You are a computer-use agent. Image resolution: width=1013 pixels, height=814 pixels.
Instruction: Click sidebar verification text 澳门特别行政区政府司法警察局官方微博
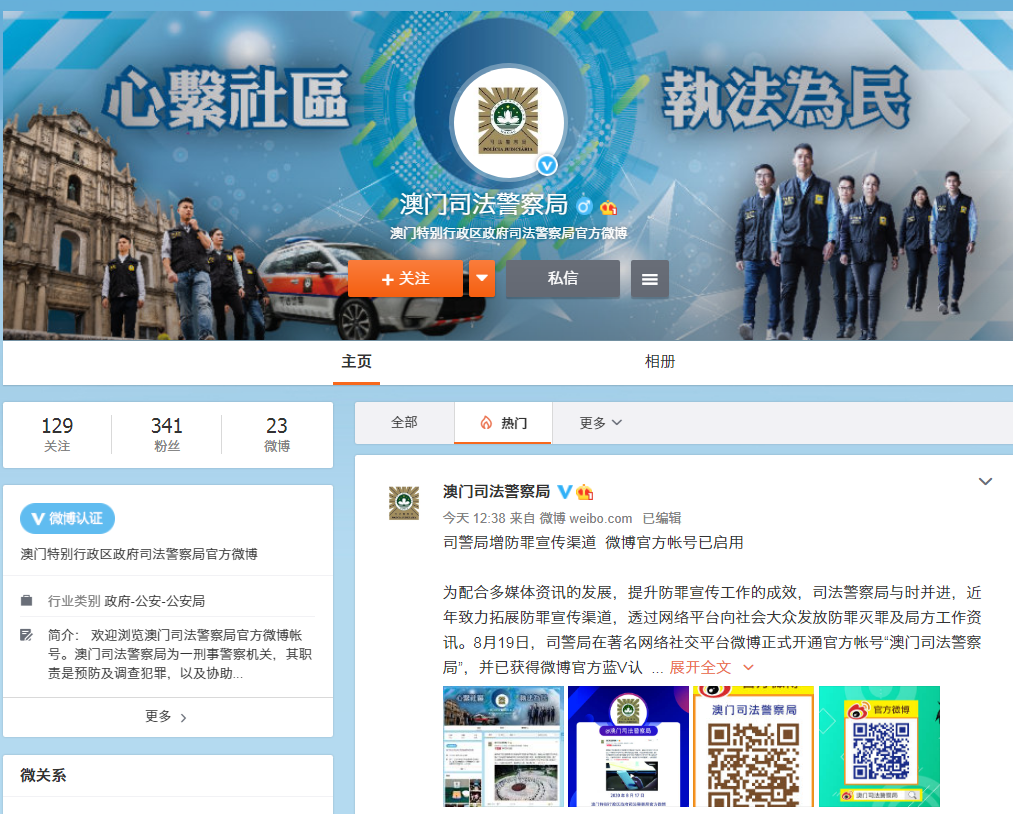coord(139,554)
